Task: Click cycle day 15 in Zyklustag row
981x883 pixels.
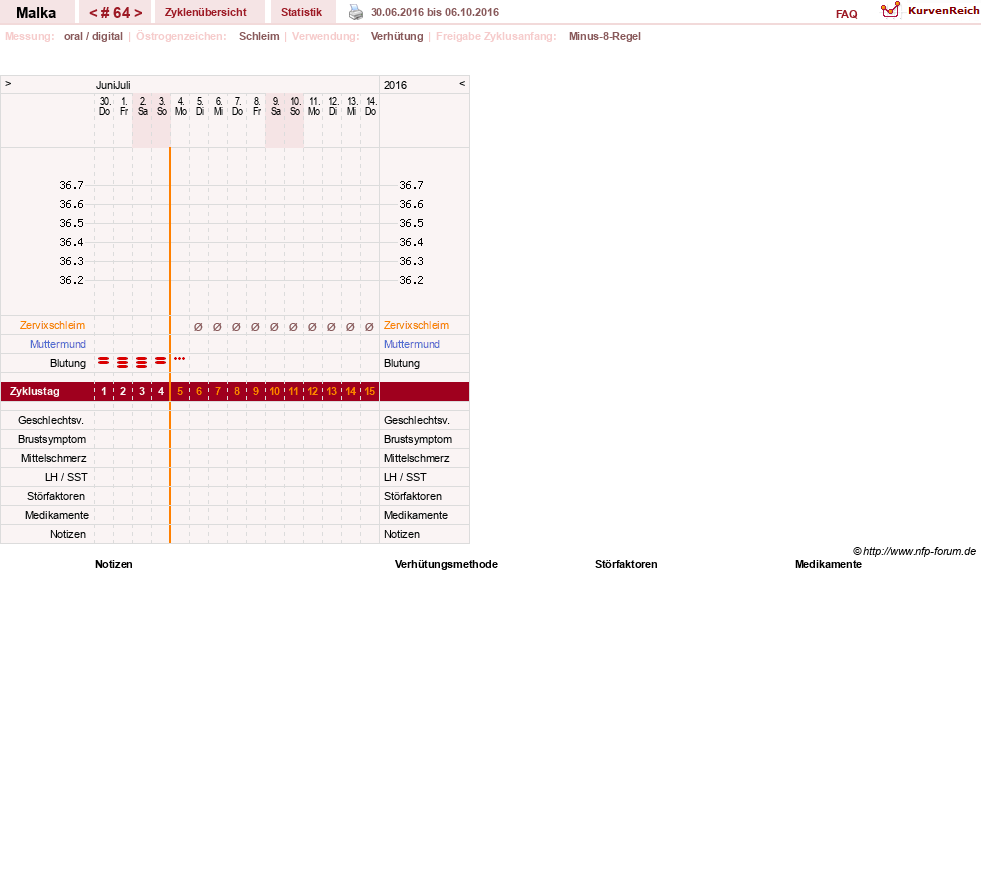Action: pos(370,392)
